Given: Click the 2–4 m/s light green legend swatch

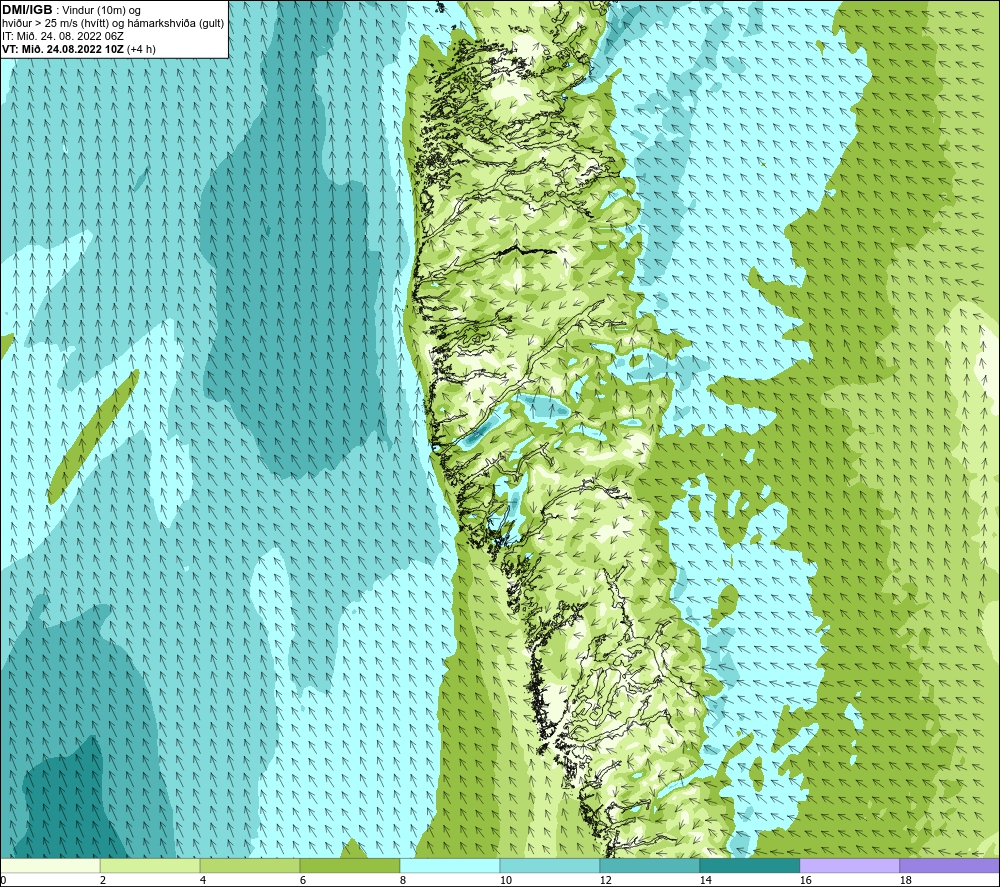Looking at the screenshot, I should [x=150, y=865].
